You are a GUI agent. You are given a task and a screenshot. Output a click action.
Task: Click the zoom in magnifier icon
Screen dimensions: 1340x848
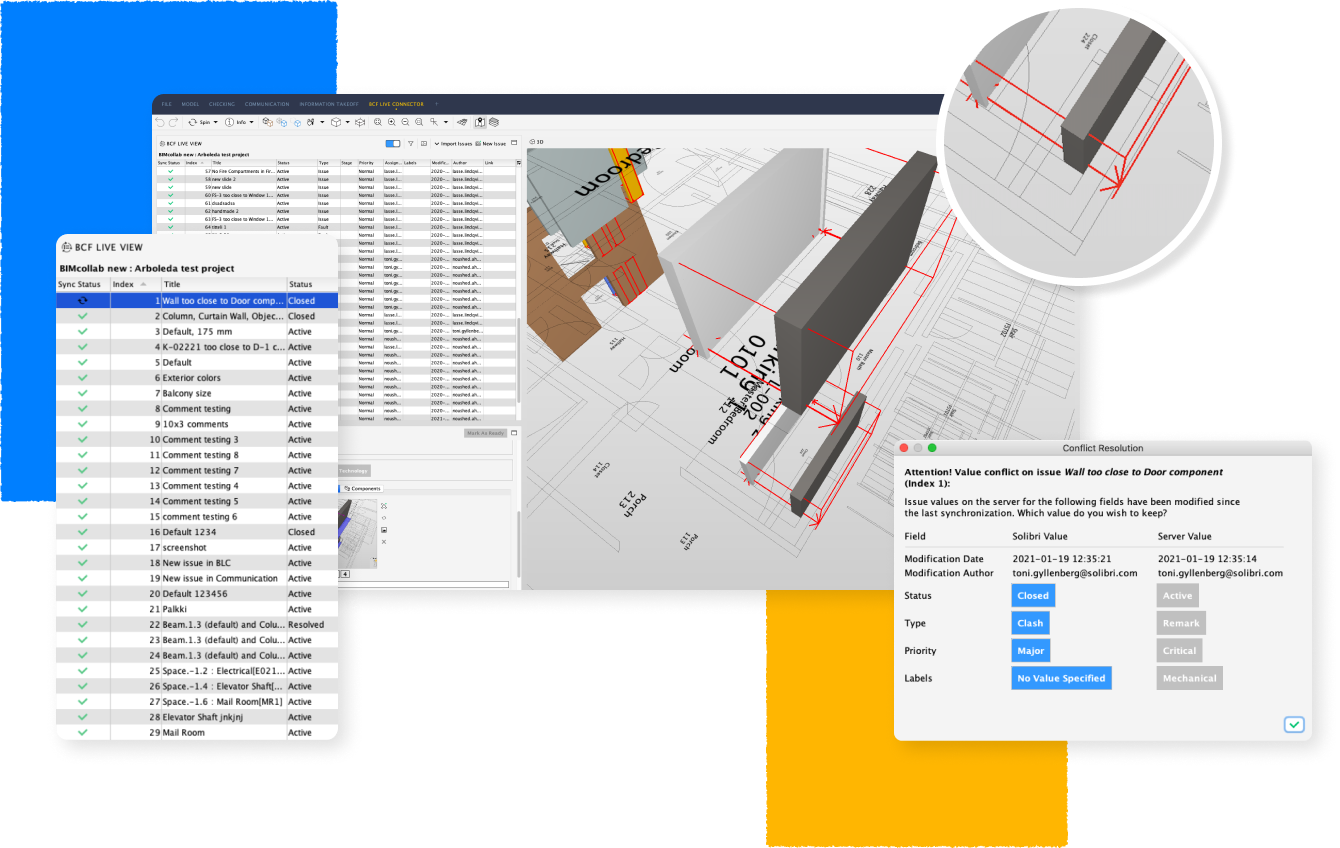pos(392,122)
